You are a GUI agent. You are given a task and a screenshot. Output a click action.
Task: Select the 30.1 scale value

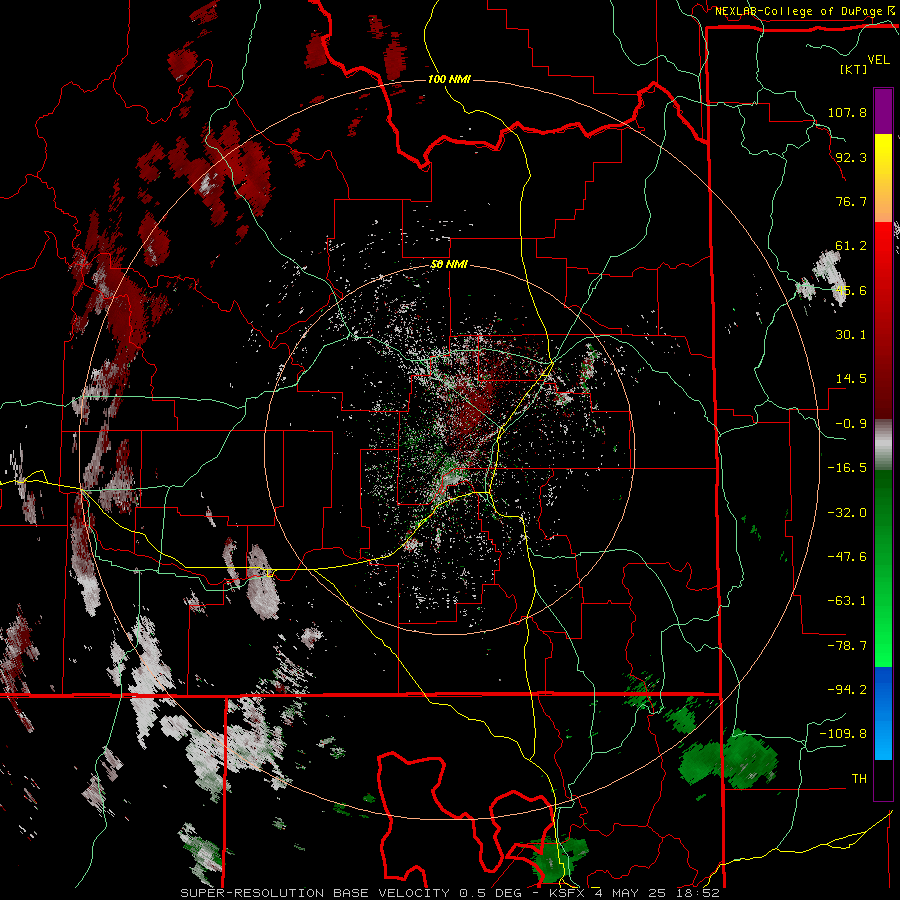point(851,335)
